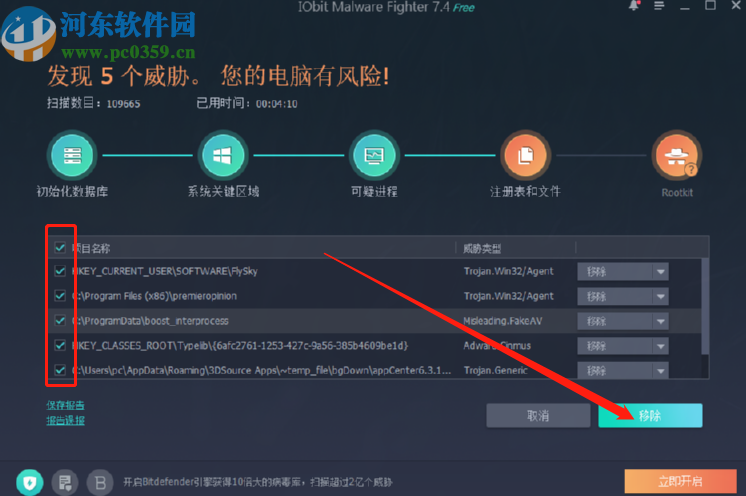Open the 保存报告 save report link

coord(65,405)
